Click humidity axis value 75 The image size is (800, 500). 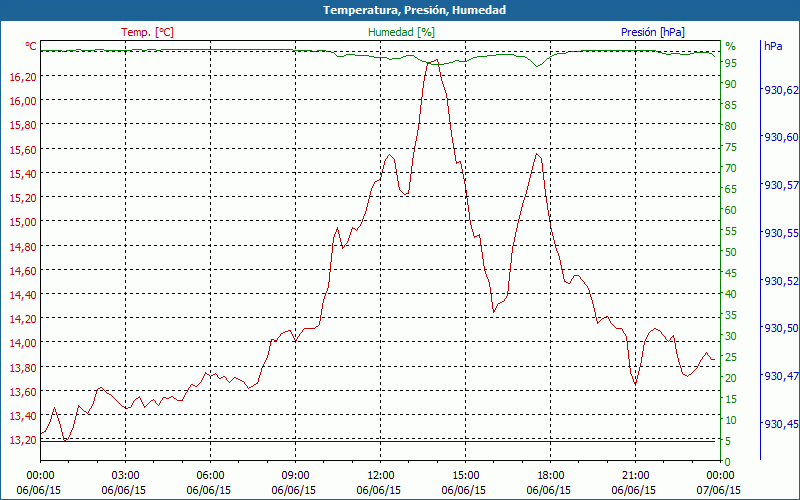pos(731,147)
